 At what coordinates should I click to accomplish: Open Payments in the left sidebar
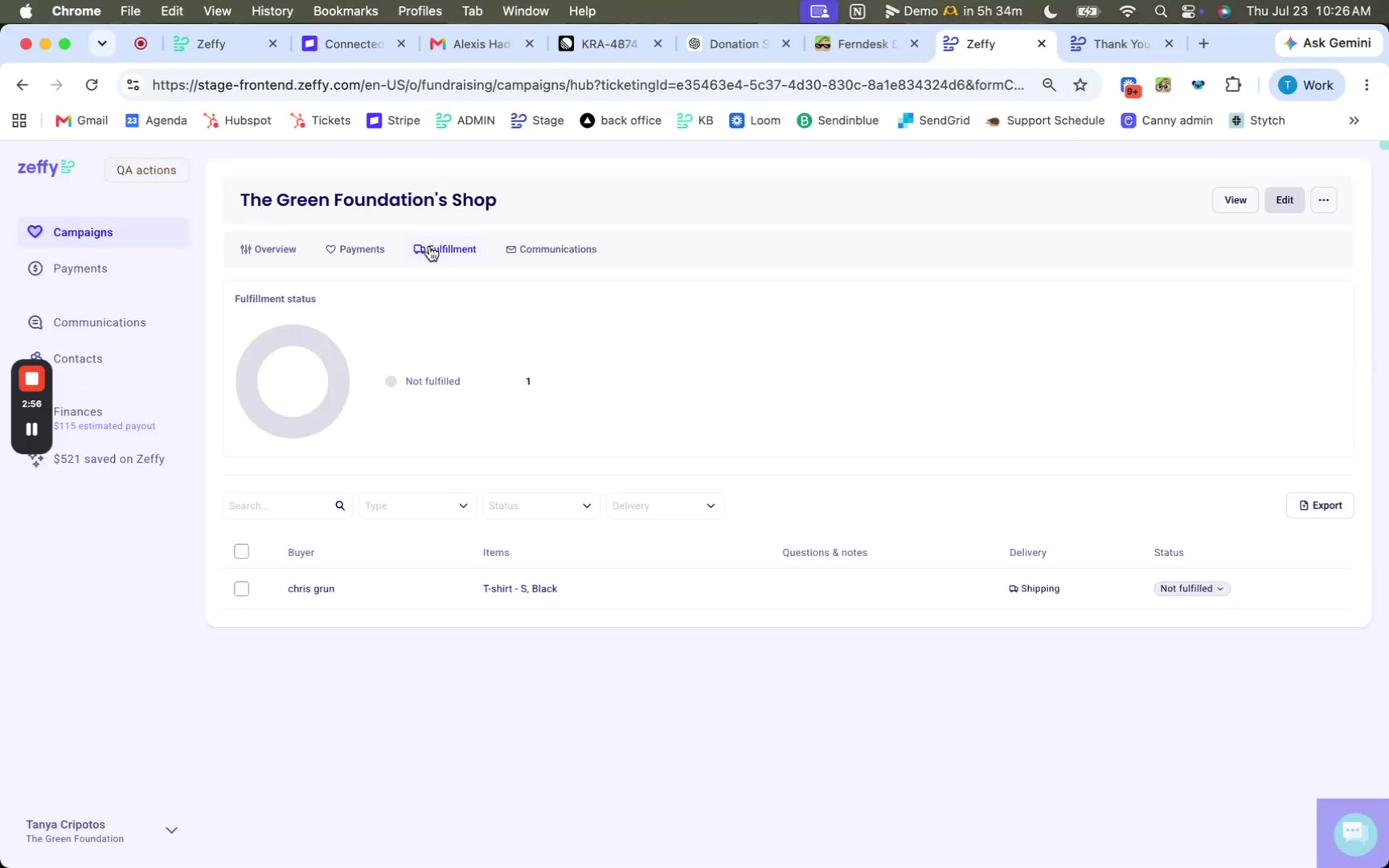click(80, 268)
